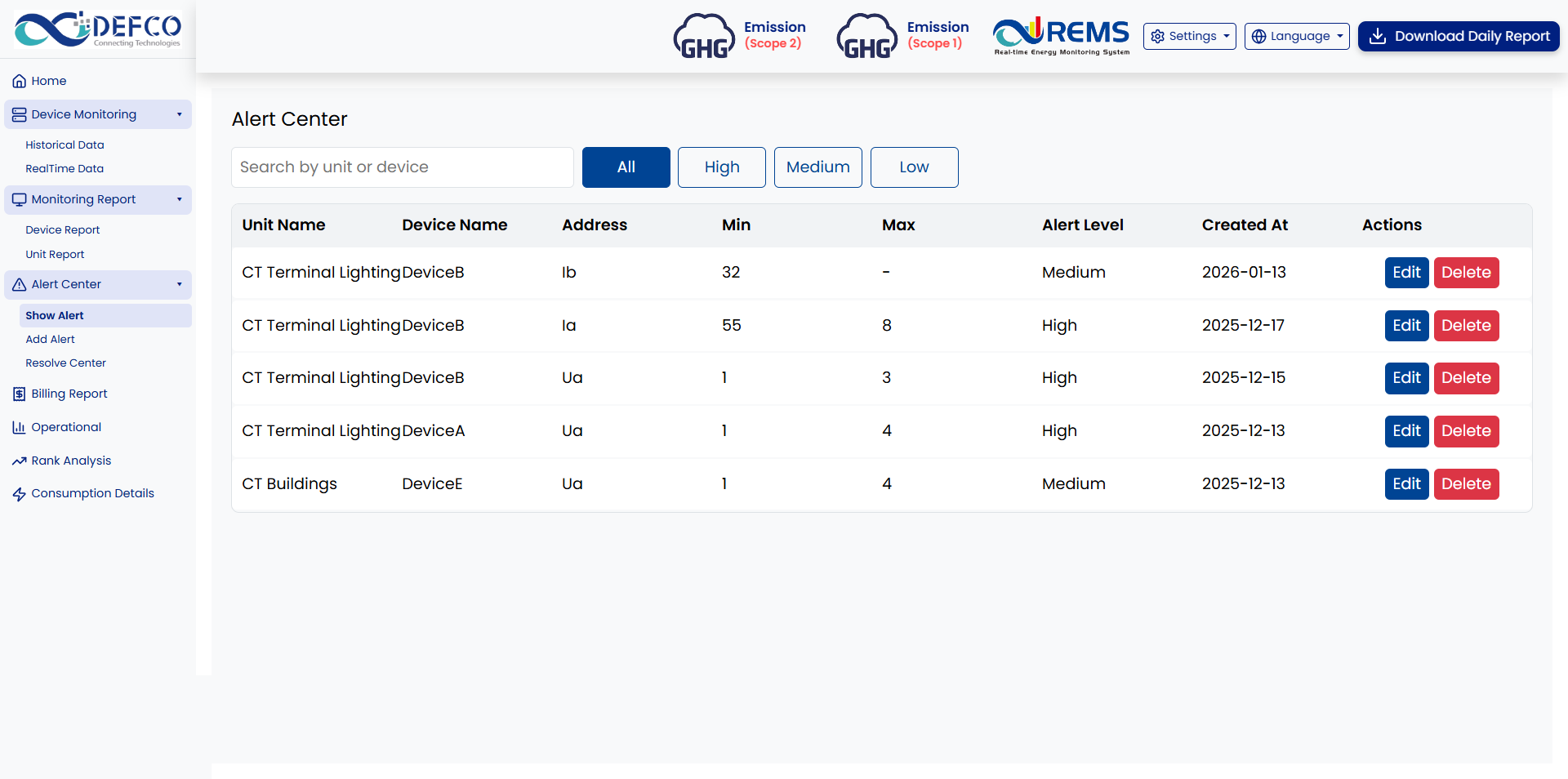Screen dimensions: 1568x779
Task: Open GHG Emission Scope 1 icon
Action: pos(867,36)
